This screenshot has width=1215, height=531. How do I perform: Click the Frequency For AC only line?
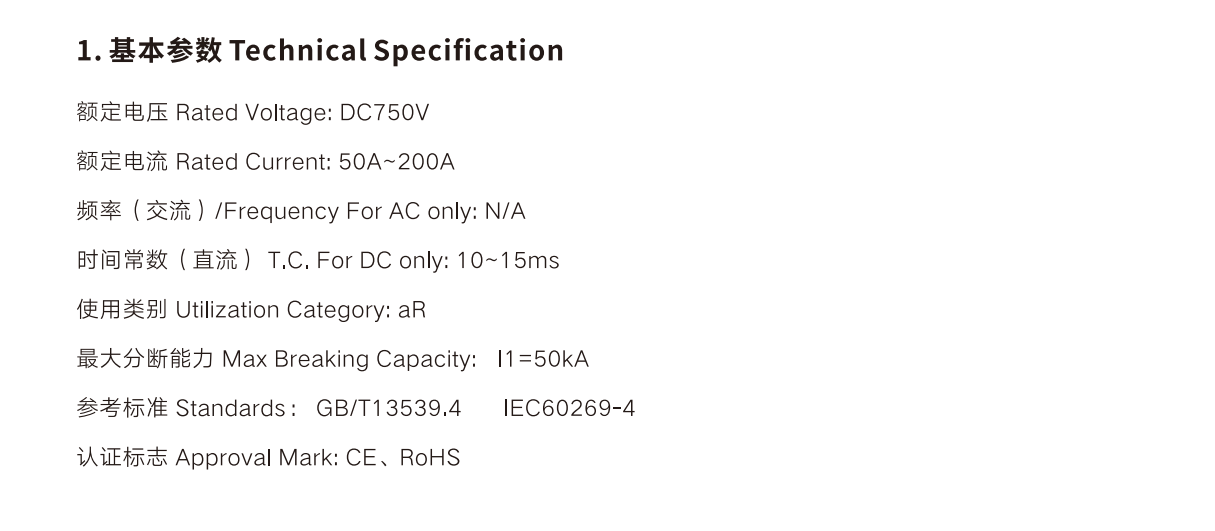click(x=301, y=212)
